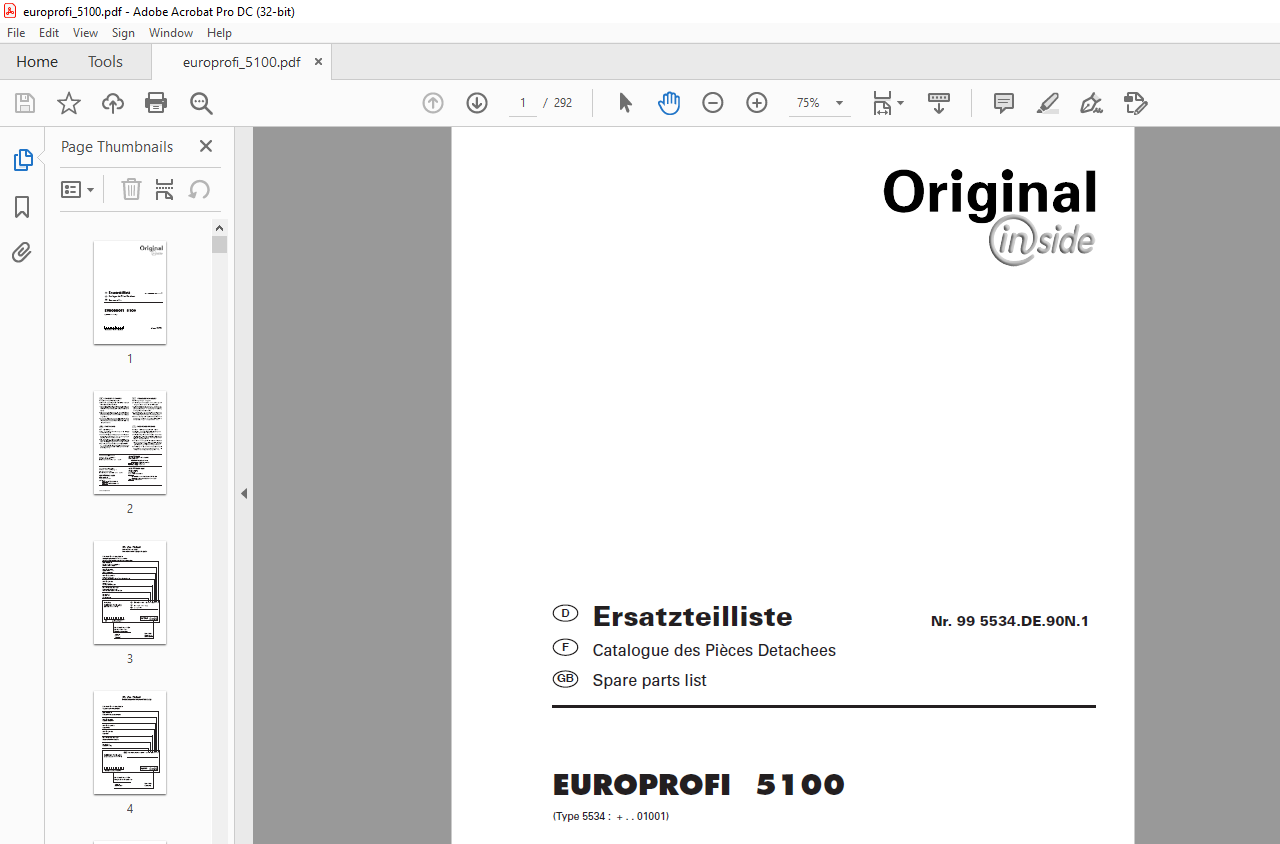Select page 4 thumbnail

[x=130, y=742]
